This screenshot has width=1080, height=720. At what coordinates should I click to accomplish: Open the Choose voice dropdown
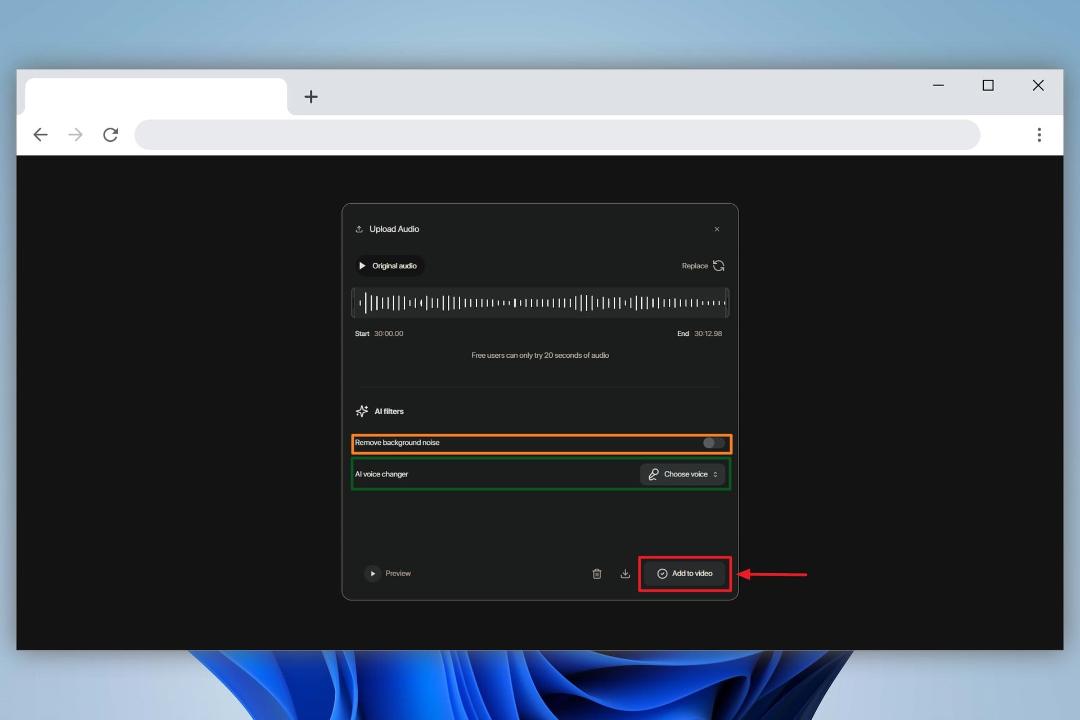coord(683,474)
